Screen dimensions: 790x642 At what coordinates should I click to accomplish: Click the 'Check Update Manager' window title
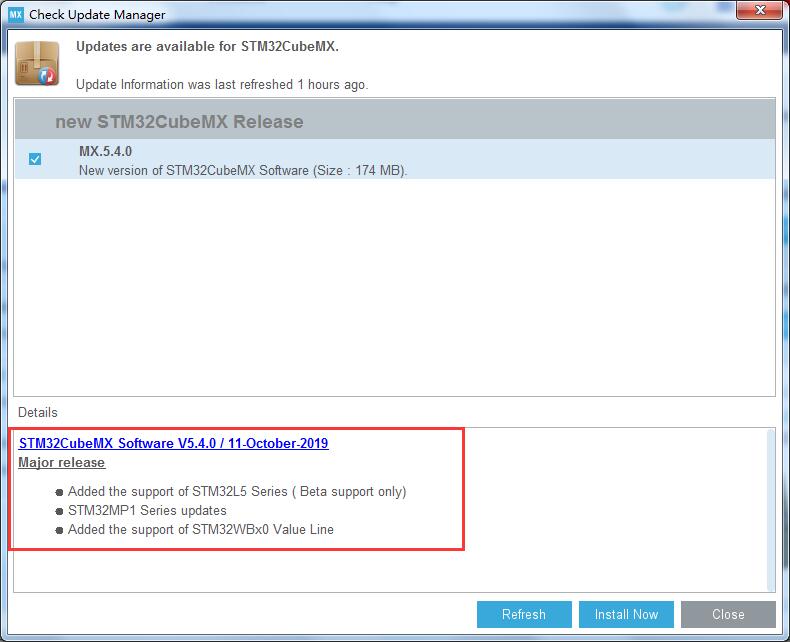point(97,15)
